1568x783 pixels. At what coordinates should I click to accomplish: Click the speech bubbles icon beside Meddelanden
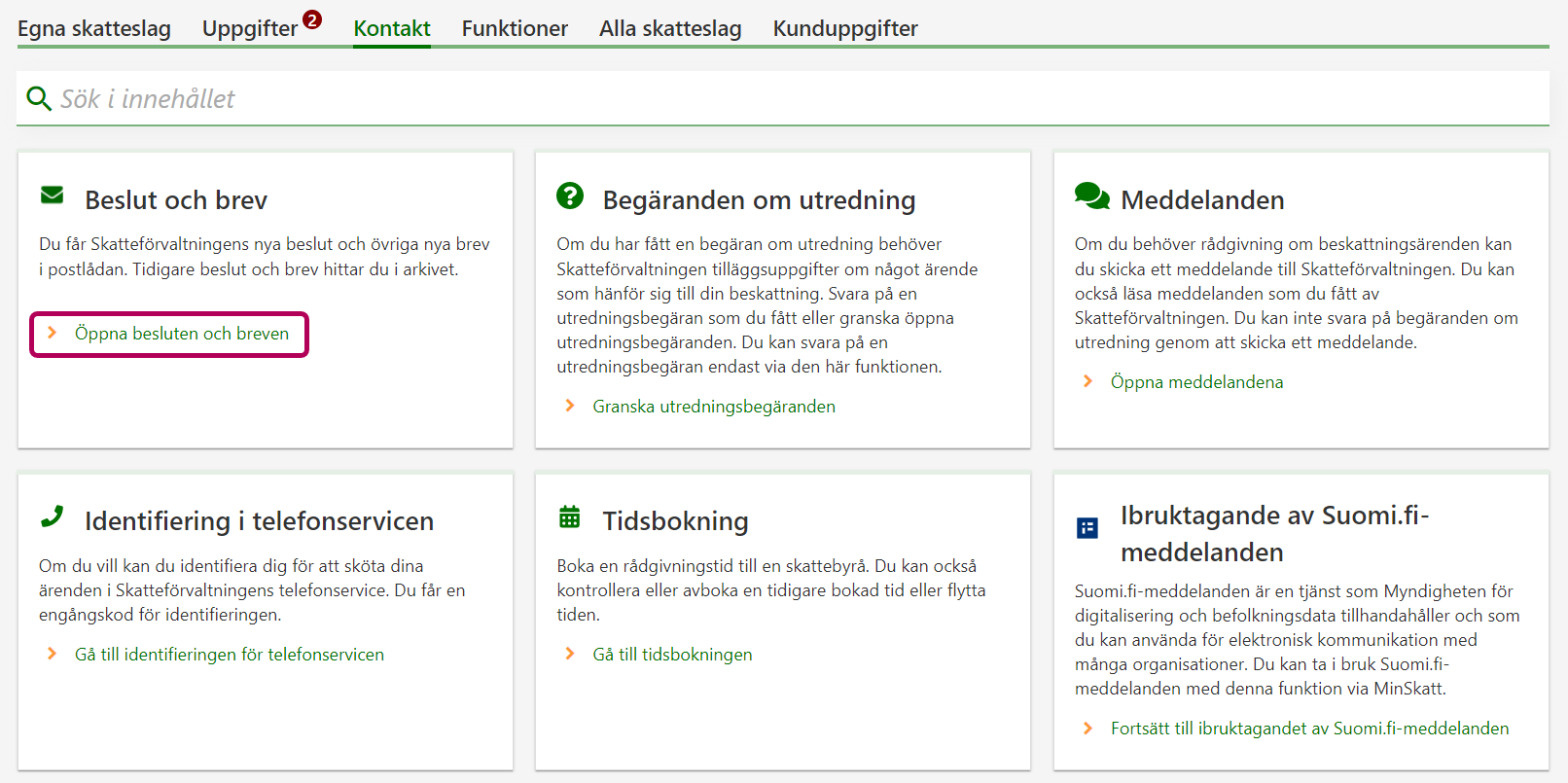1091,196
